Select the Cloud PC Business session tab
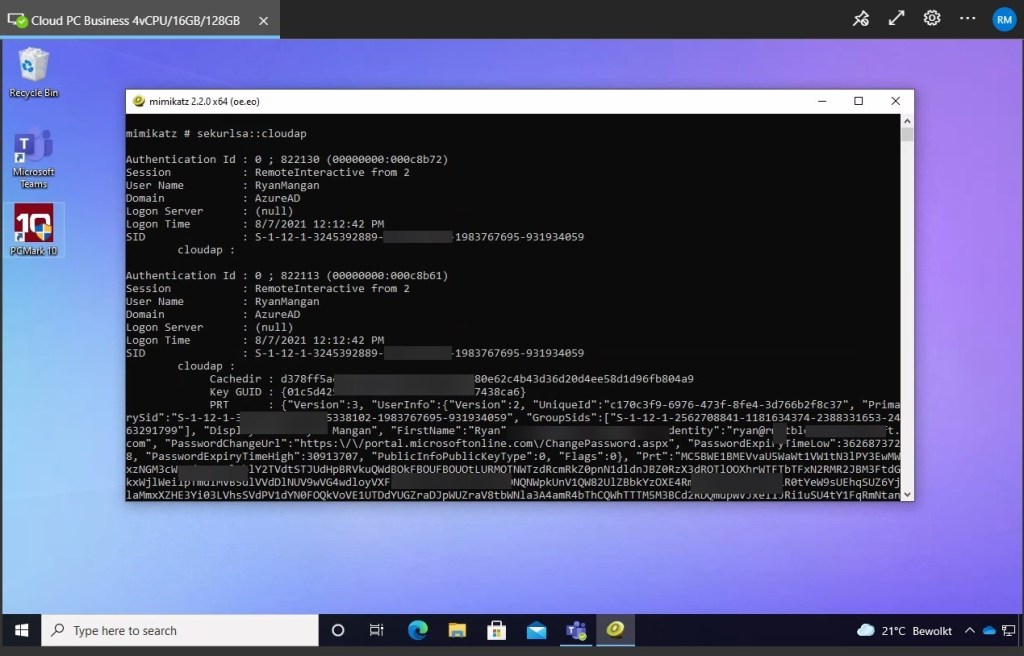1024x656 pixels. [x=140, y=20]
